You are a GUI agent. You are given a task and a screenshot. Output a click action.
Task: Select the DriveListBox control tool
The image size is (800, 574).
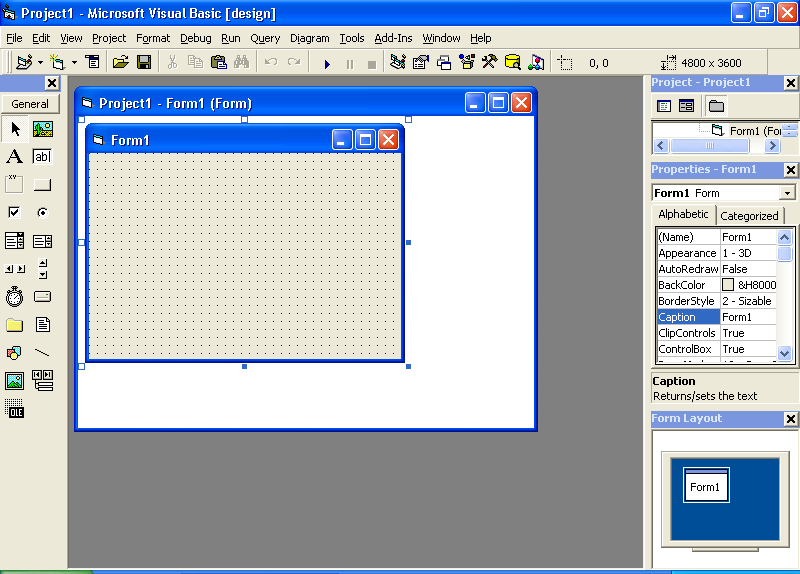pos(43,296)
